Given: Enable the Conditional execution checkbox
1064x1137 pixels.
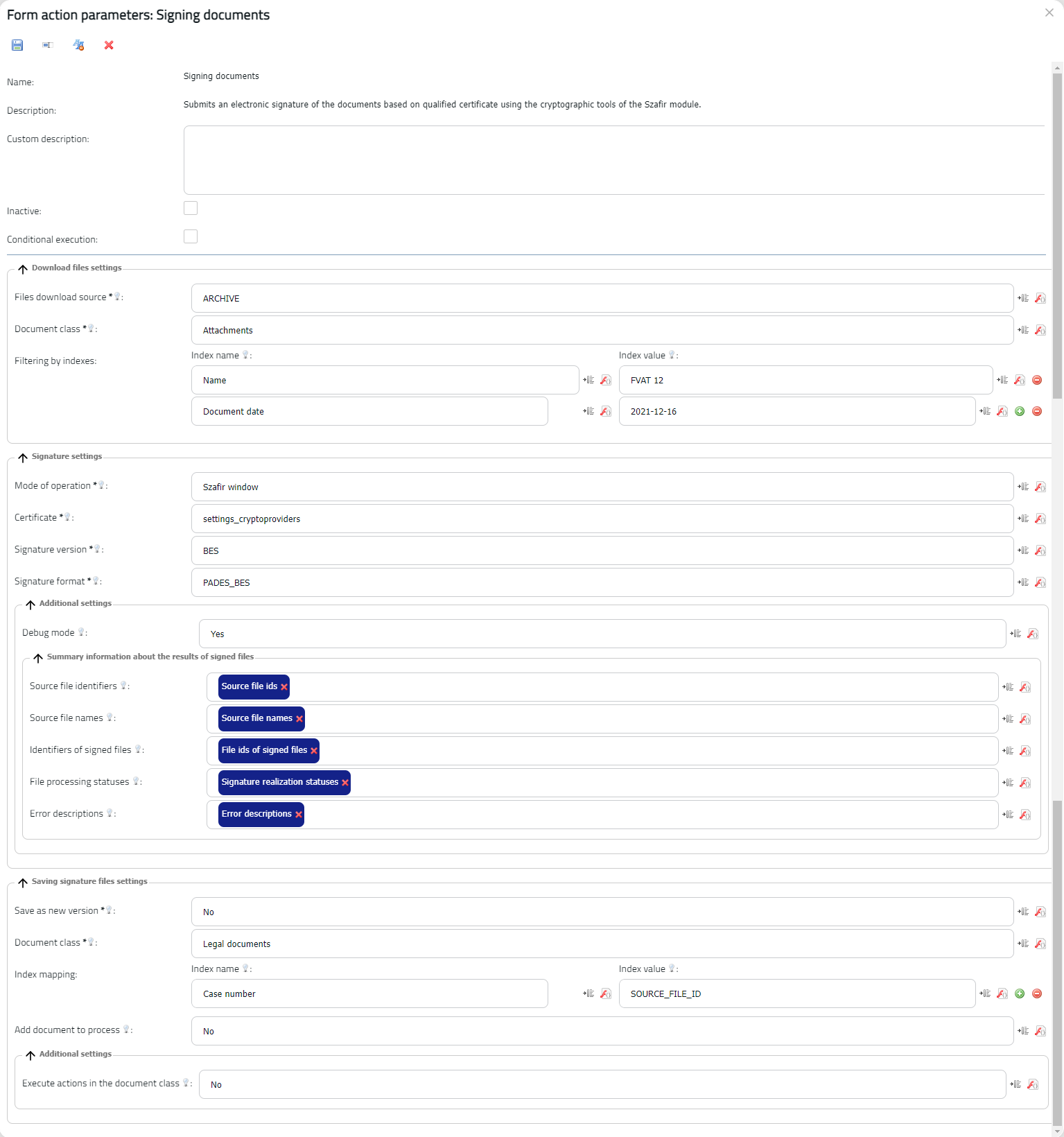Looking at the screenshot, I should [191, 236].
